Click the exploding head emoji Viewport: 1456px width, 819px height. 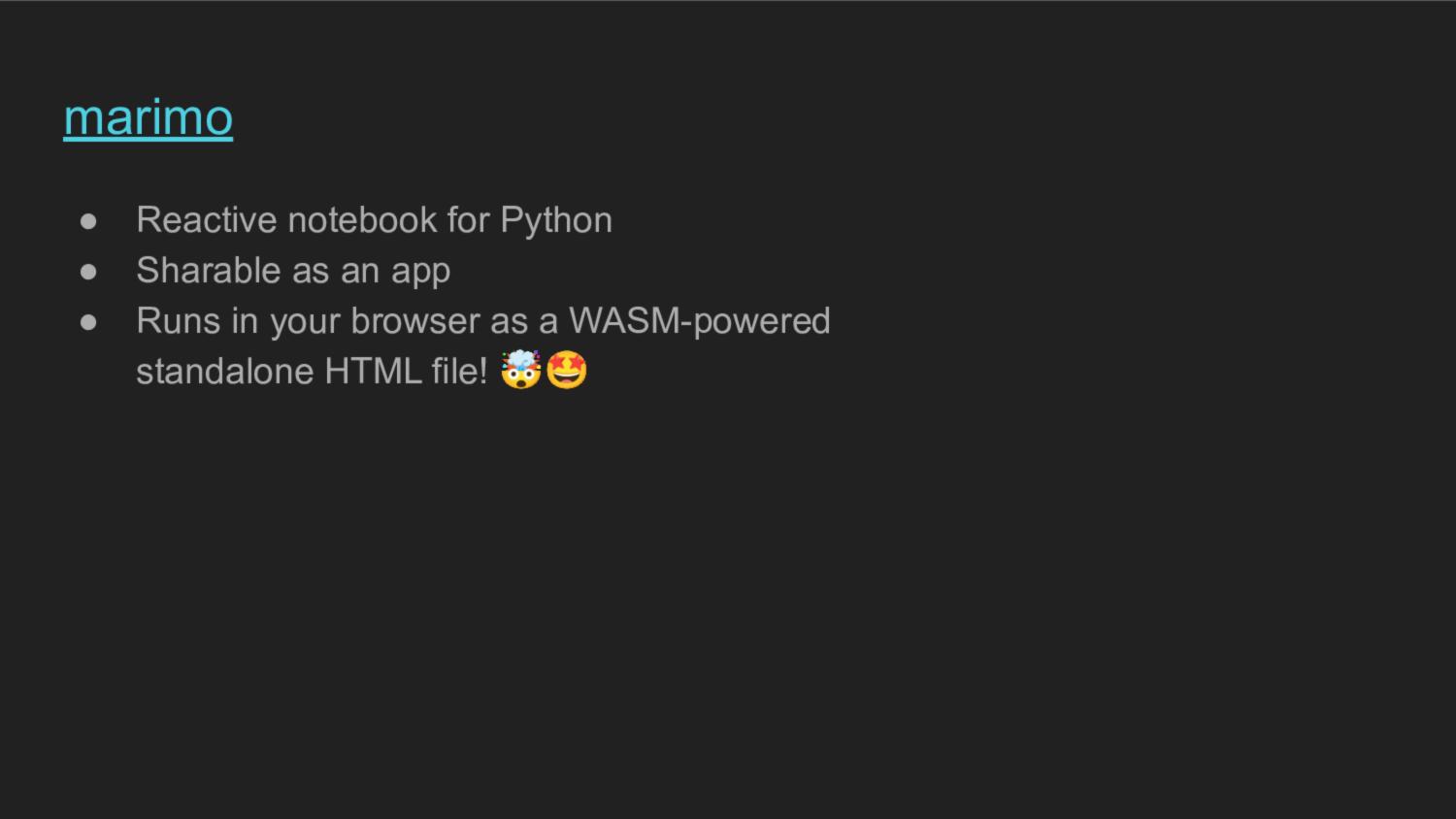(x=520, y=370)
